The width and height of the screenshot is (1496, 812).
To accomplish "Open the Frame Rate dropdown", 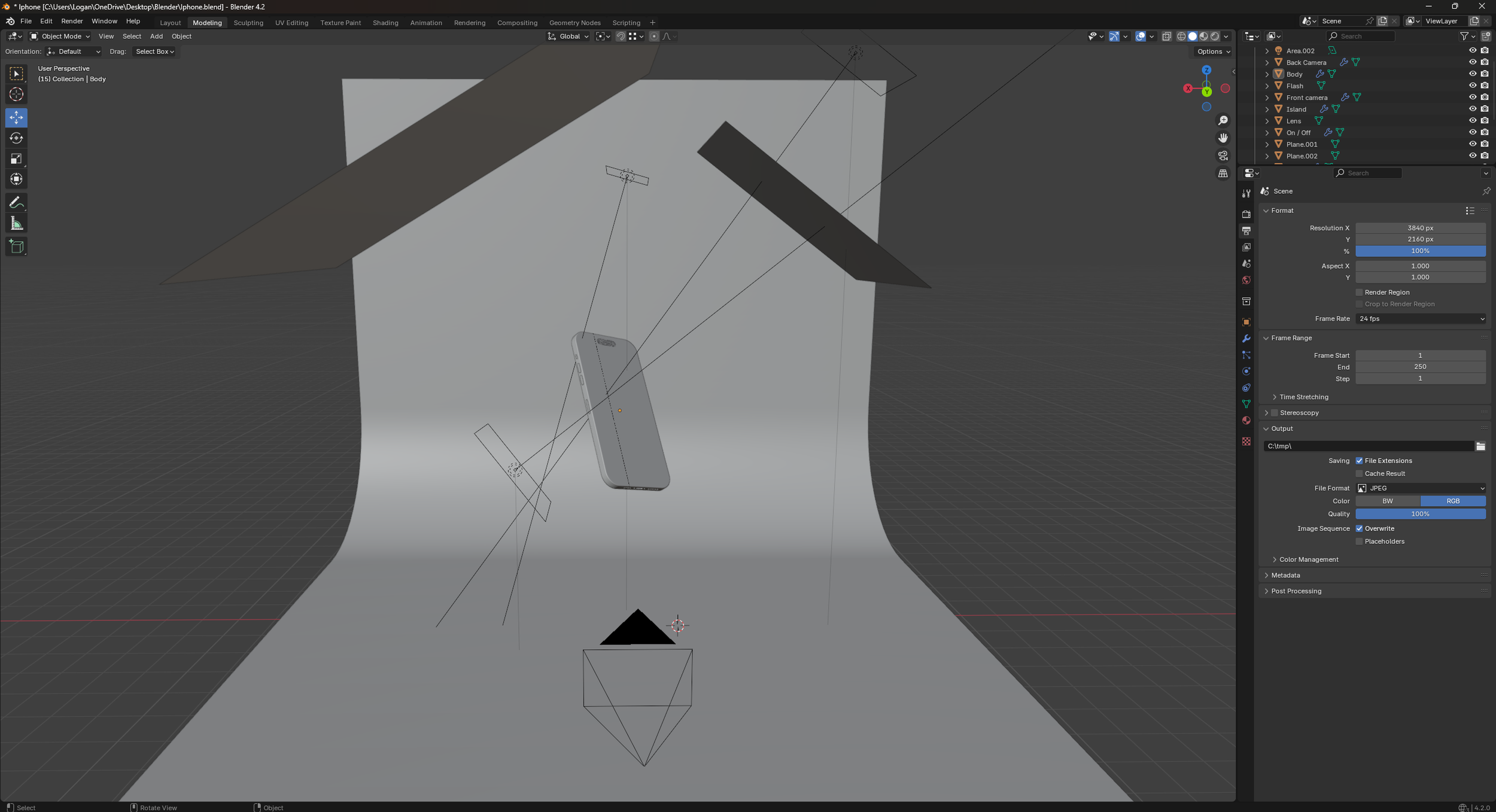I will click(1420, 319).
